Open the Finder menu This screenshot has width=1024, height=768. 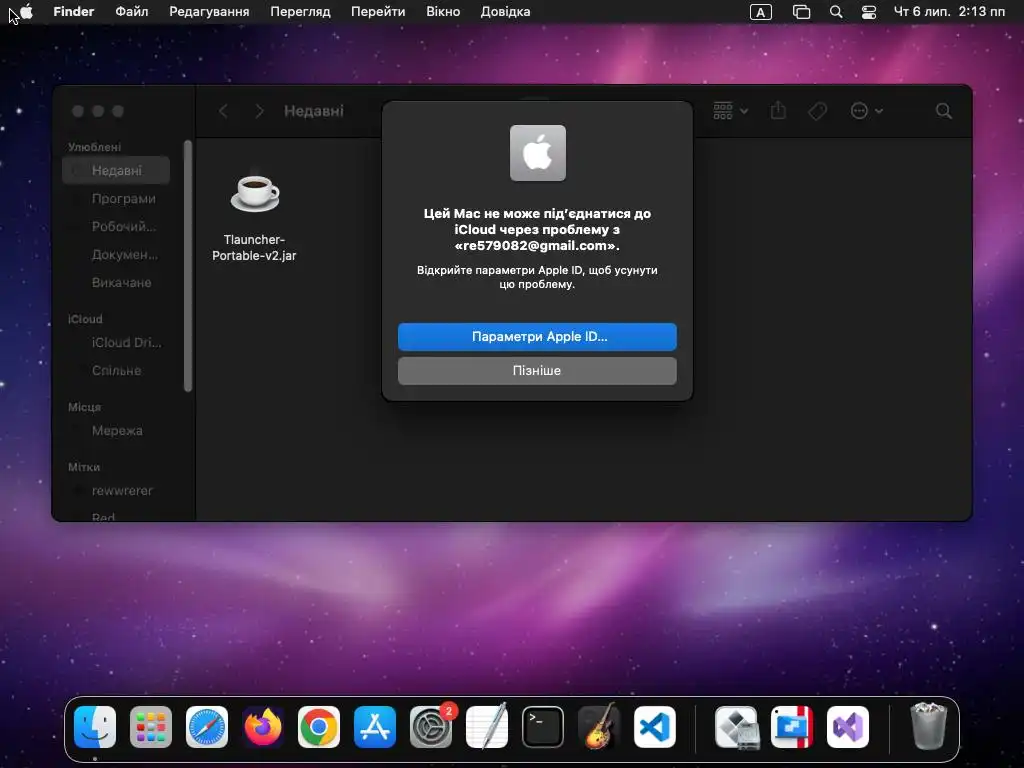(73, 12)
